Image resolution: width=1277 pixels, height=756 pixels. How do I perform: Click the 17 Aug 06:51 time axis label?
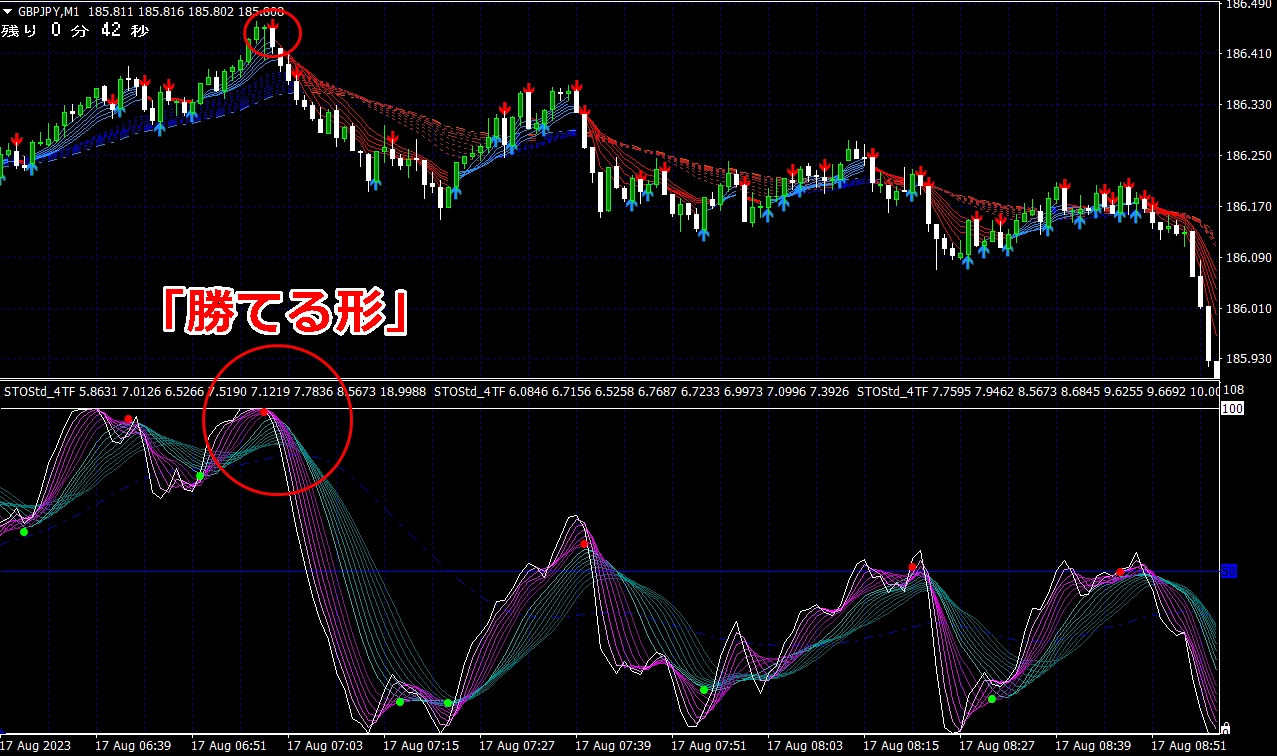pos(229,746)
